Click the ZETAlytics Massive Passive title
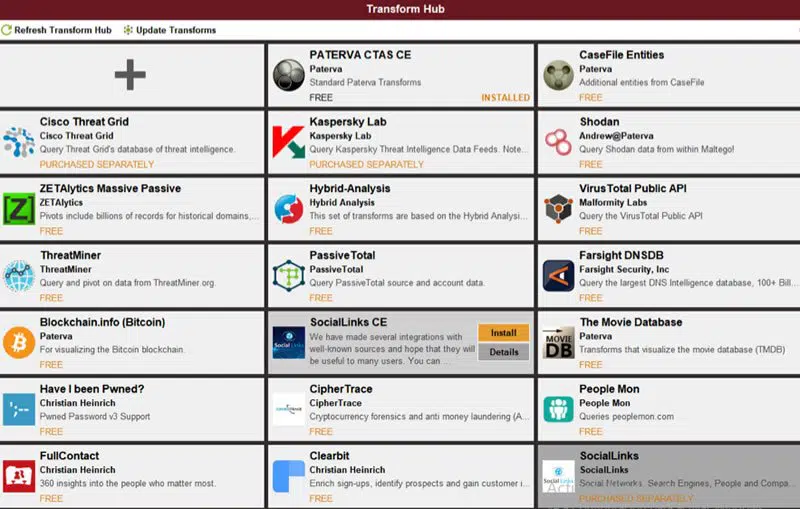Screen dimensions: 800x509 click(x=110, y=188)
